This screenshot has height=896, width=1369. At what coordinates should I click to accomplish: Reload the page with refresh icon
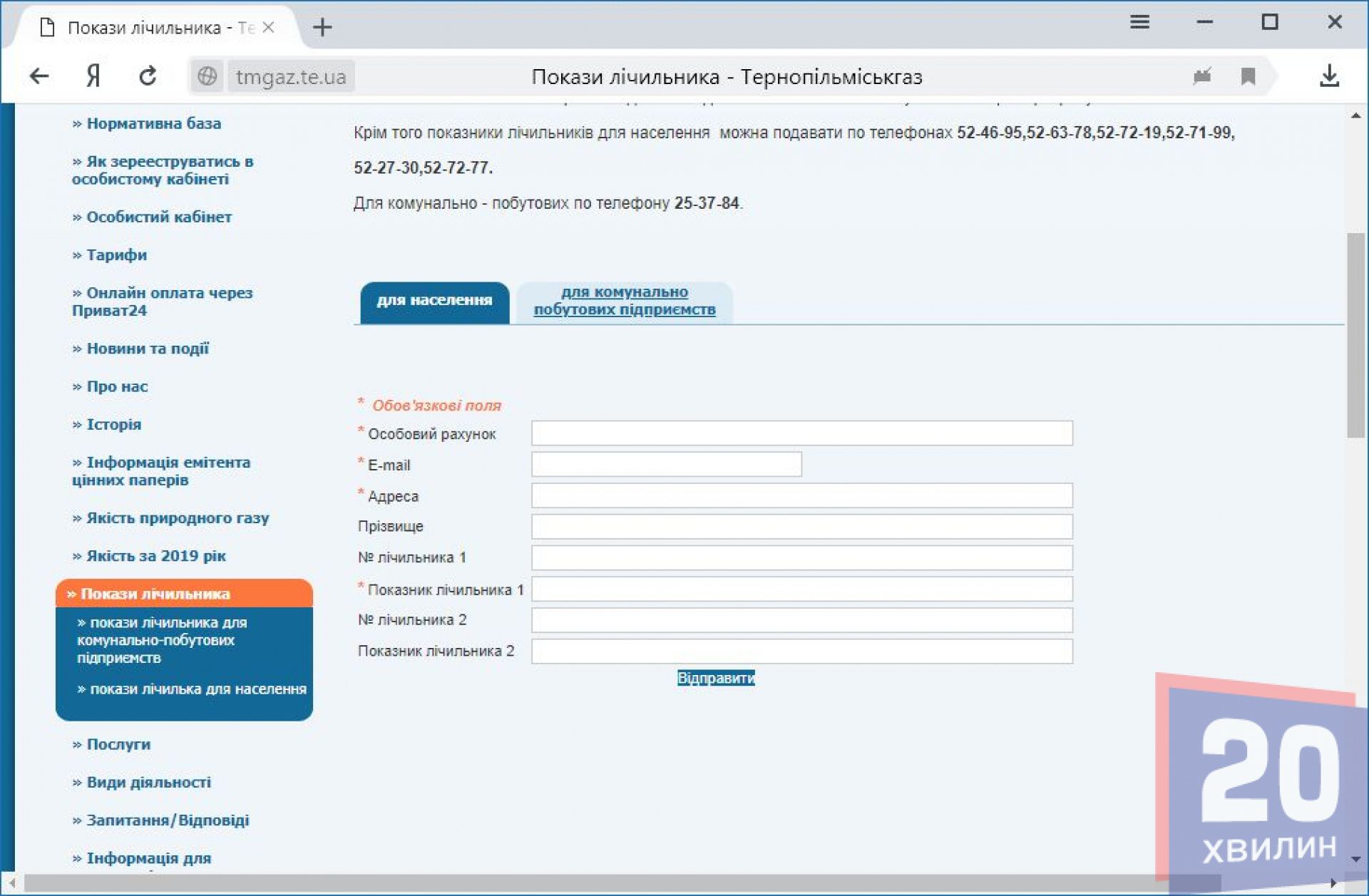tap(148, 76)
